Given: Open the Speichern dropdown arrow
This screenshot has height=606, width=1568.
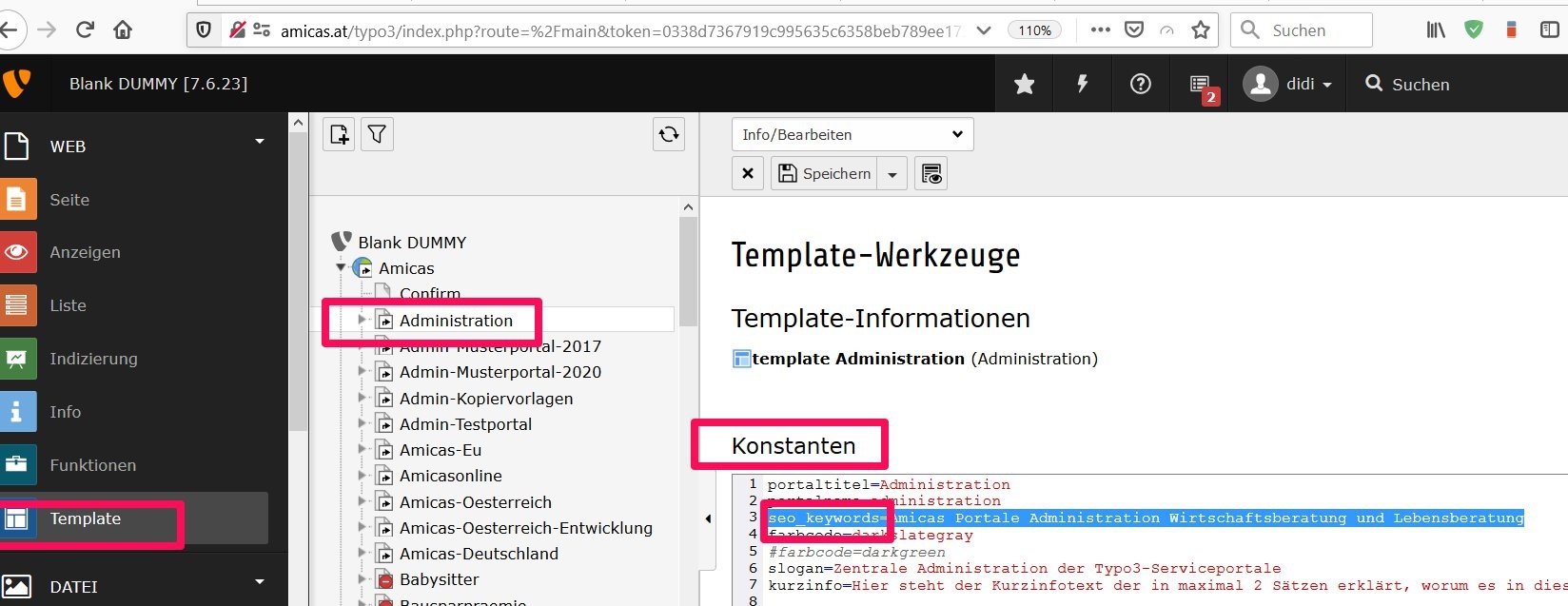Looking at the screenshot, I should [892, 173].
